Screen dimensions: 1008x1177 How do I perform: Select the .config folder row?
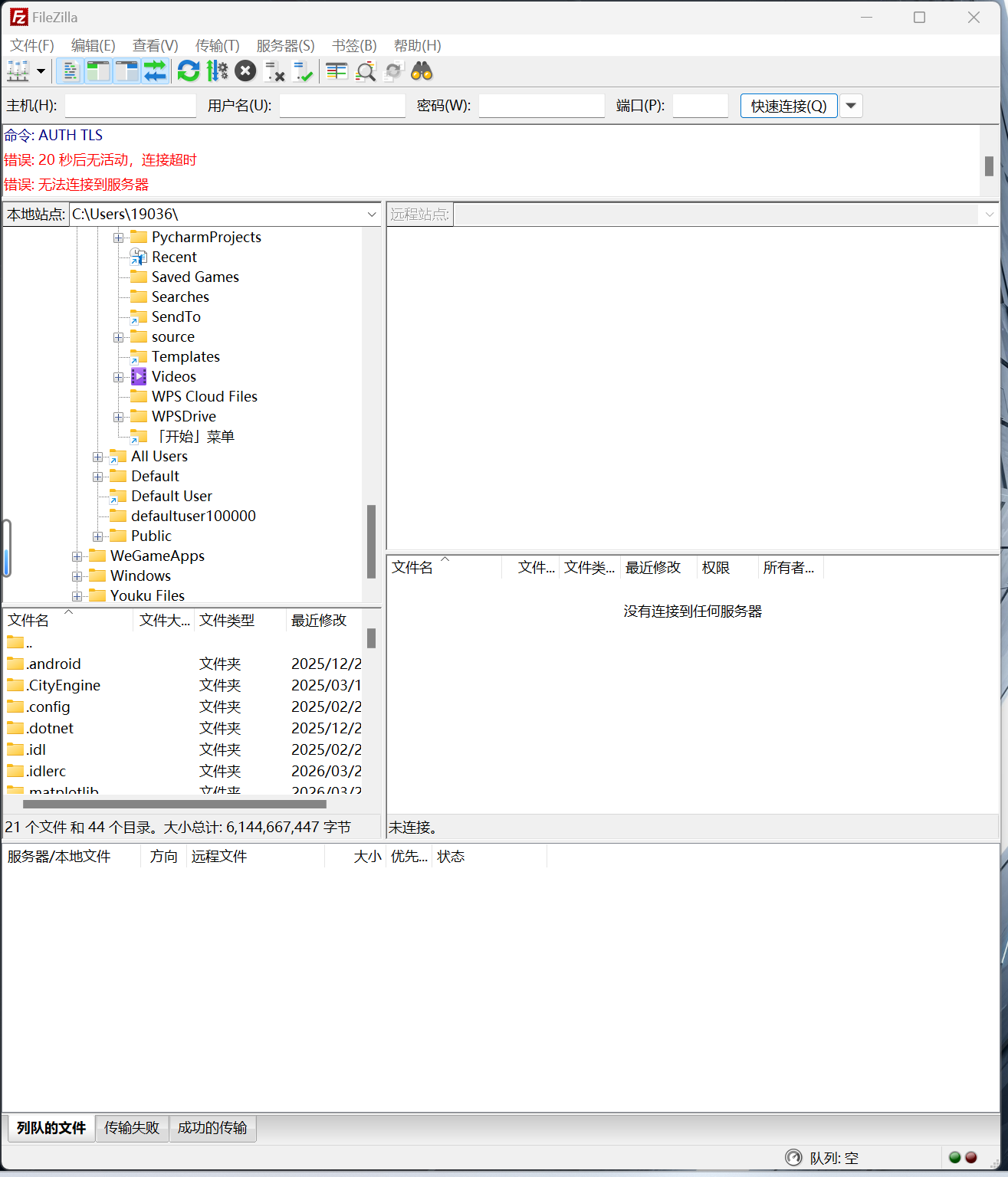(x=184, y=707)
